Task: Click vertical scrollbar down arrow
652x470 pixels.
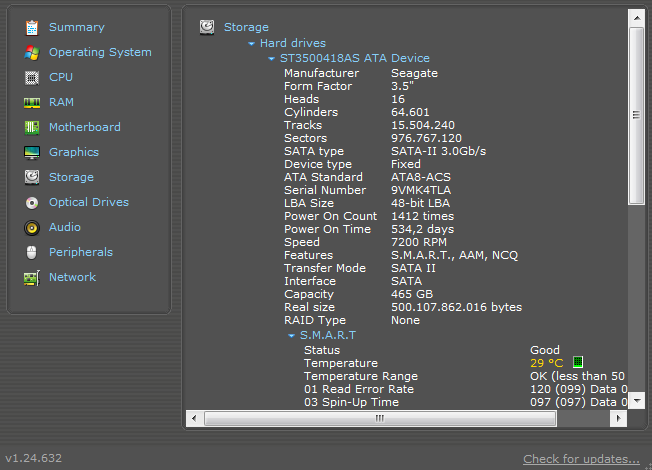Action: [x=637, y=401]
